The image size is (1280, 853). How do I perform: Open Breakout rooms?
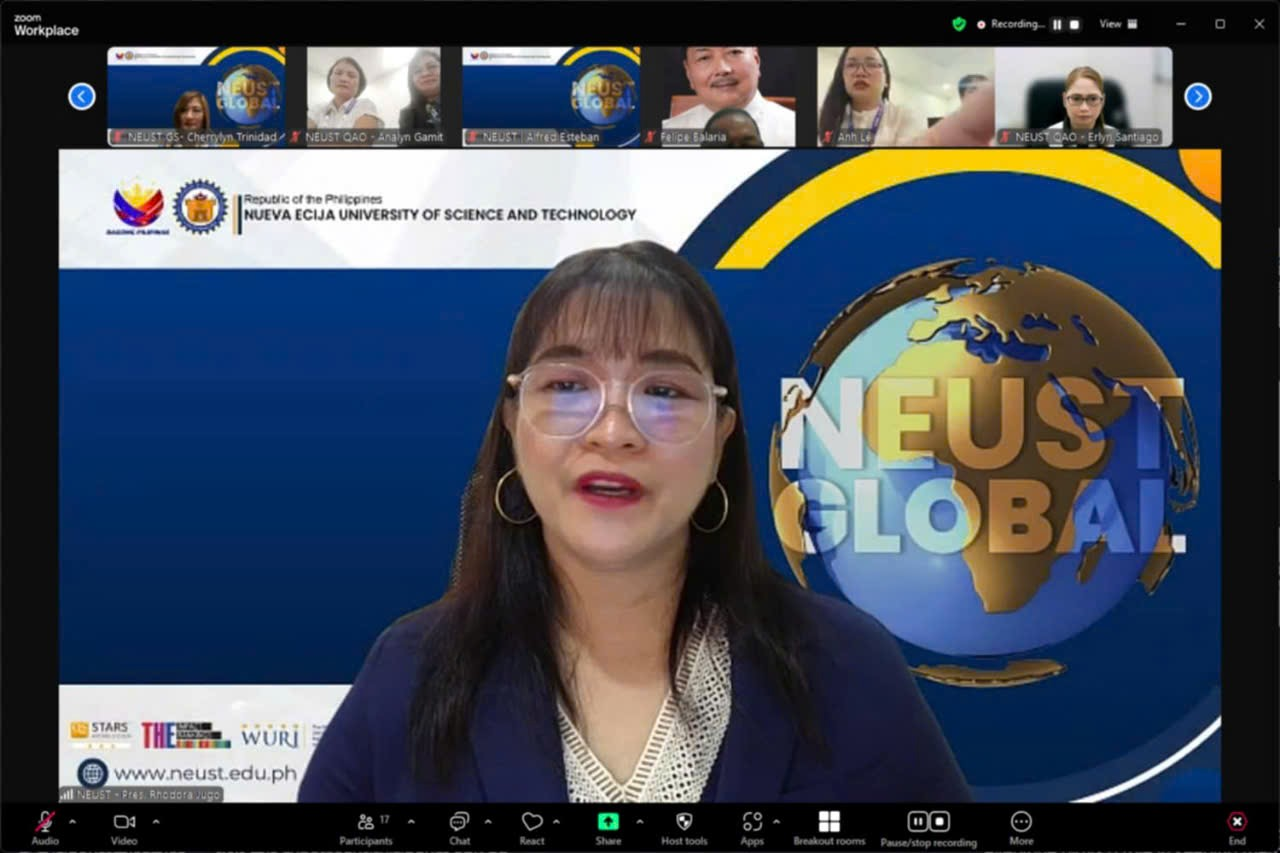(x=829, y=827)
